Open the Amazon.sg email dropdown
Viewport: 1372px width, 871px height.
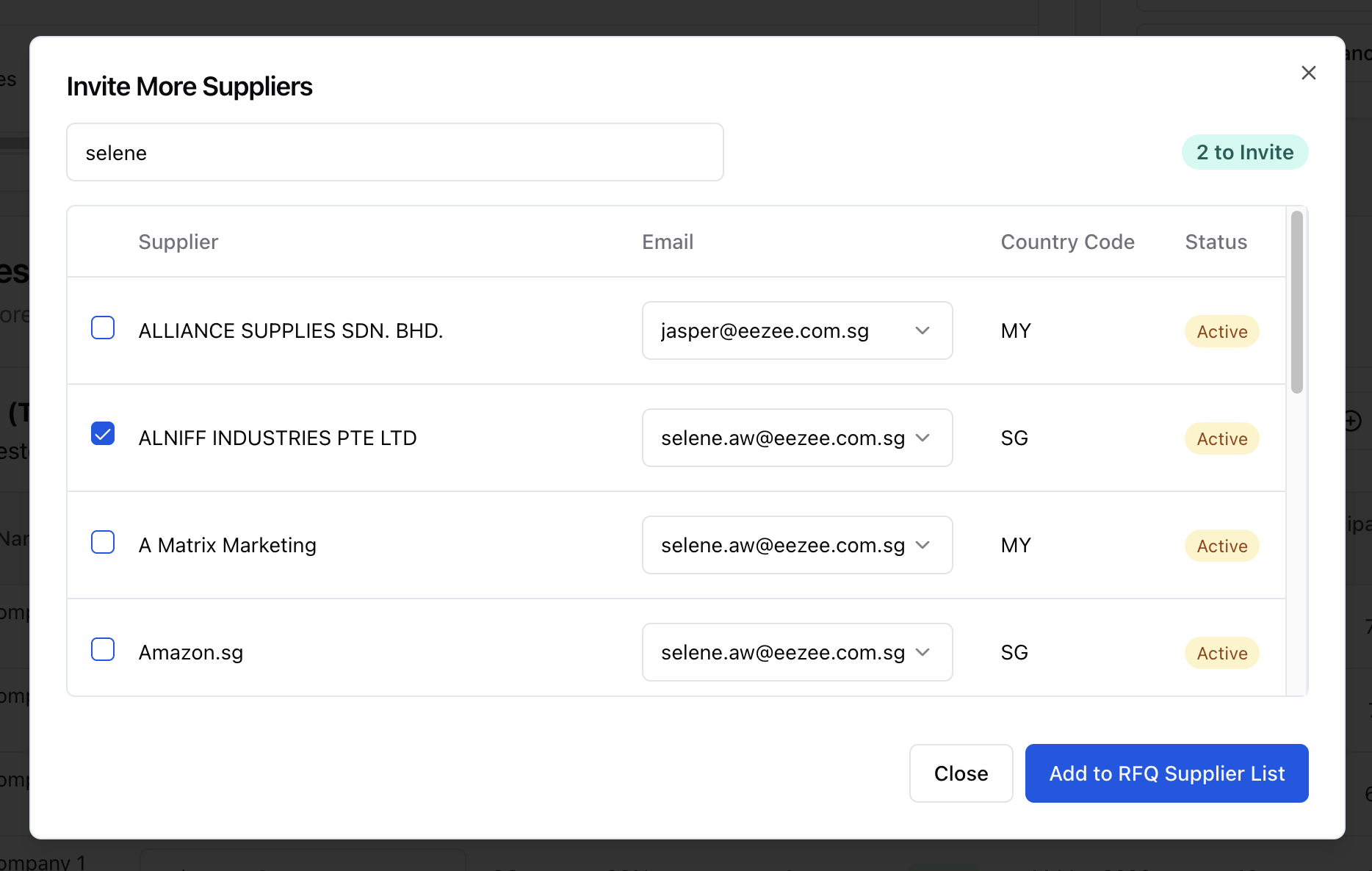[797, 652]
